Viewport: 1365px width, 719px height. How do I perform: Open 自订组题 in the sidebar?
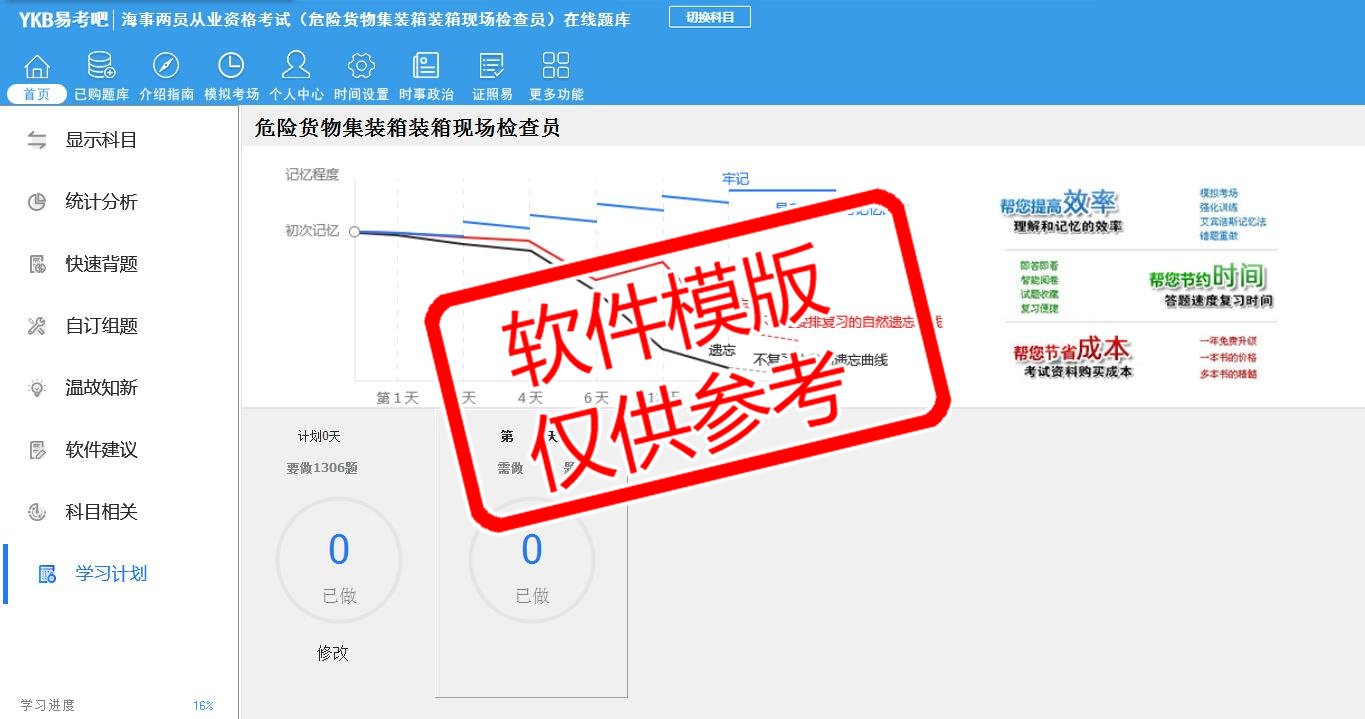[x=100, y=326]
